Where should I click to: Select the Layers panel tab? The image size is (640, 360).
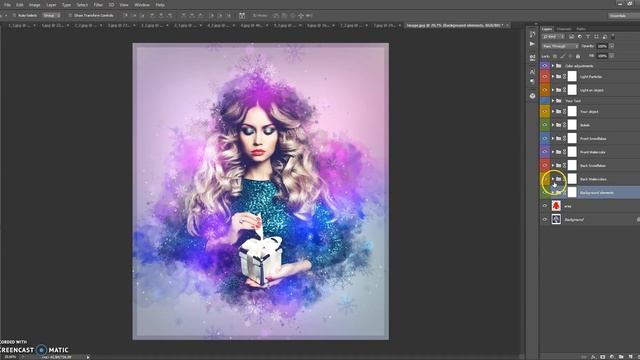click(547, 29)
